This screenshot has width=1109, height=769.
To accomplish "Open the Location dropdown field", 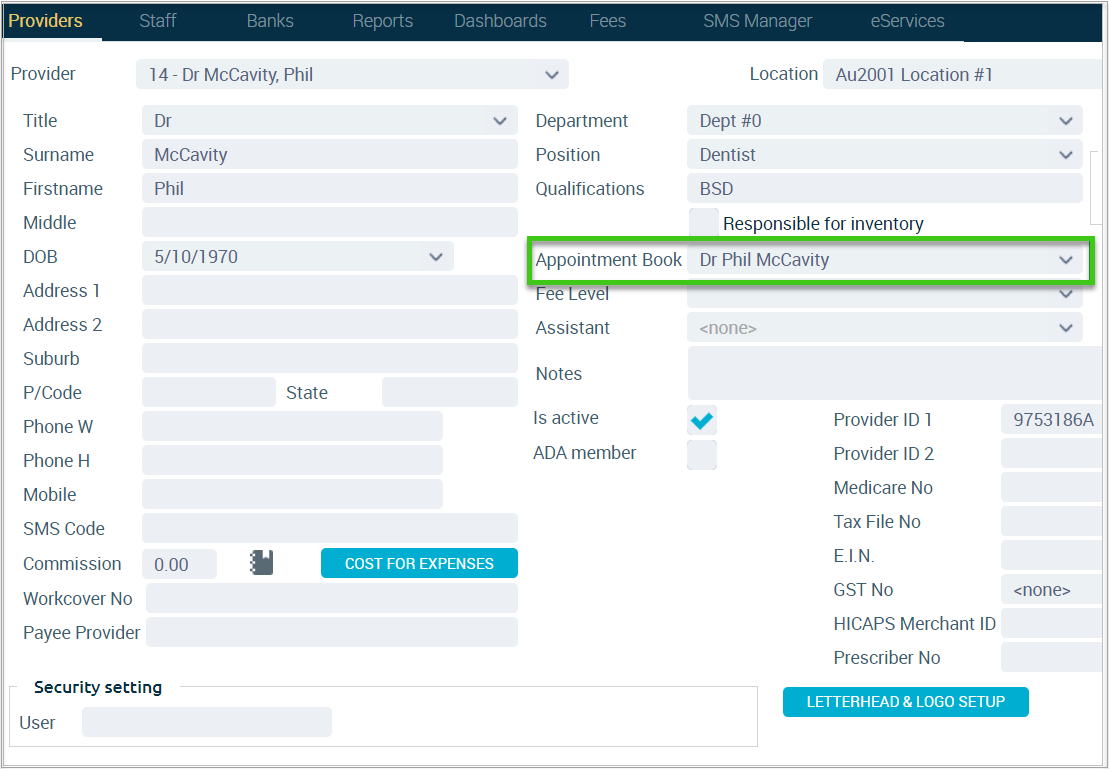I will (962, 74).
